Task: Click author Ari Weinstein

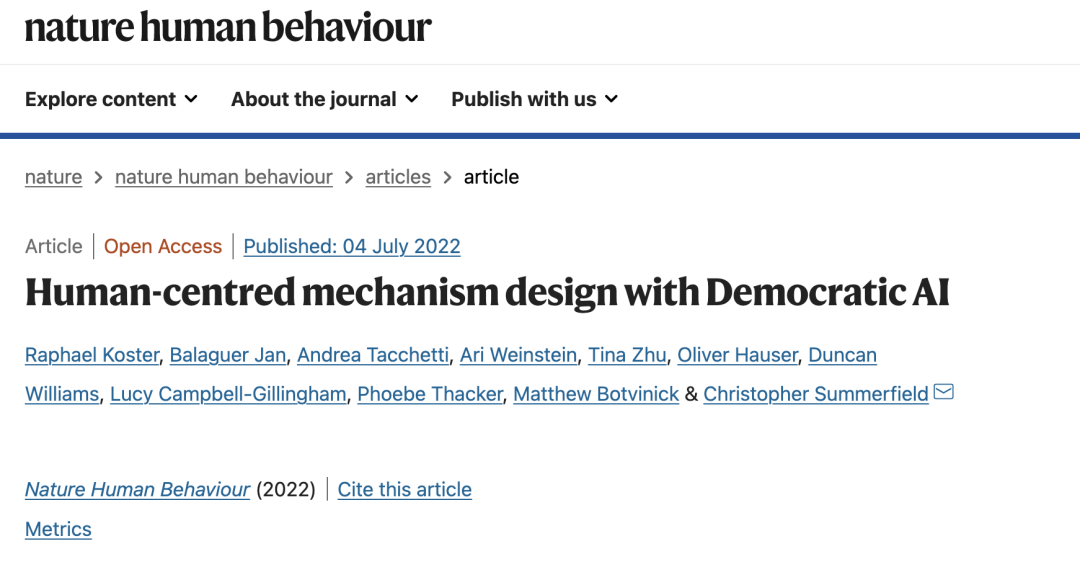Action: click(x=518, y=355)
